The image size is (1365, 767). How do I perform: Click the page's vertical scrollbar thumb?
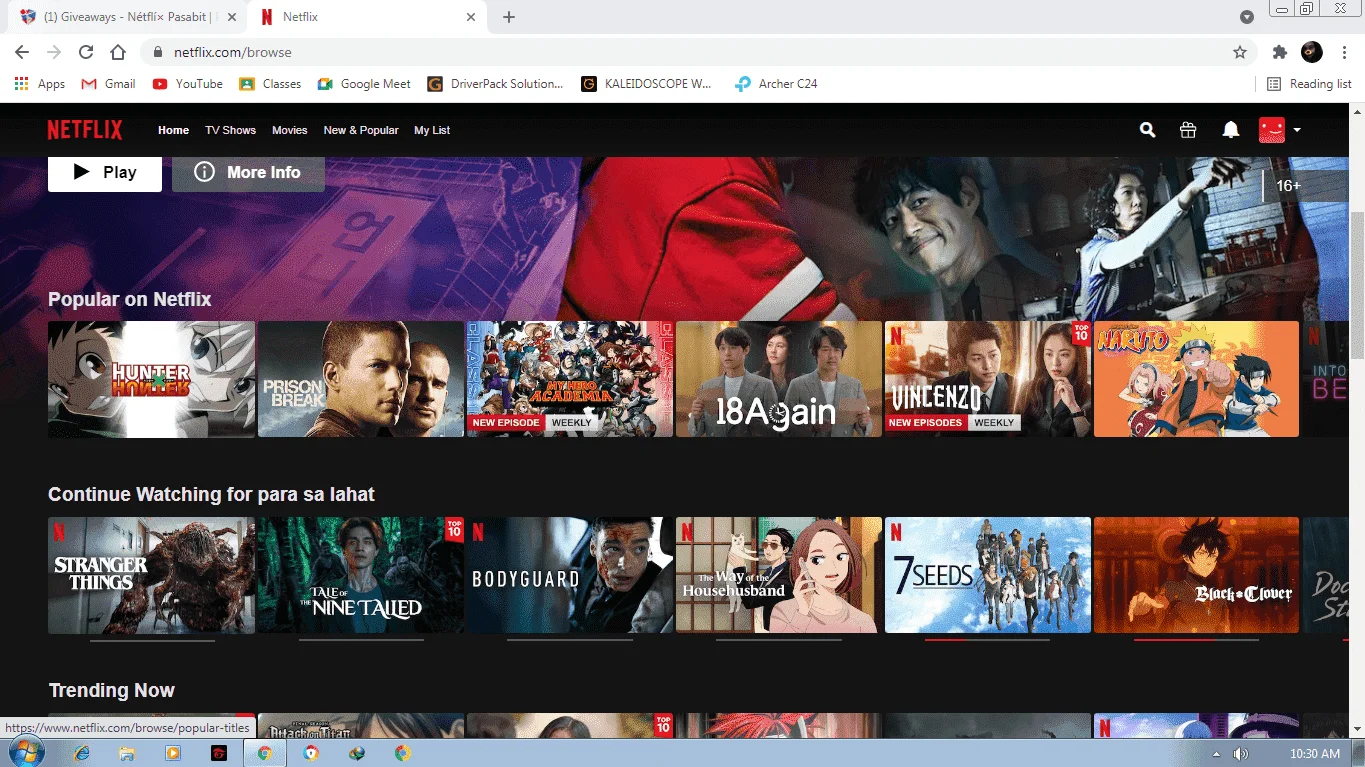click(x=1357, y=286)
